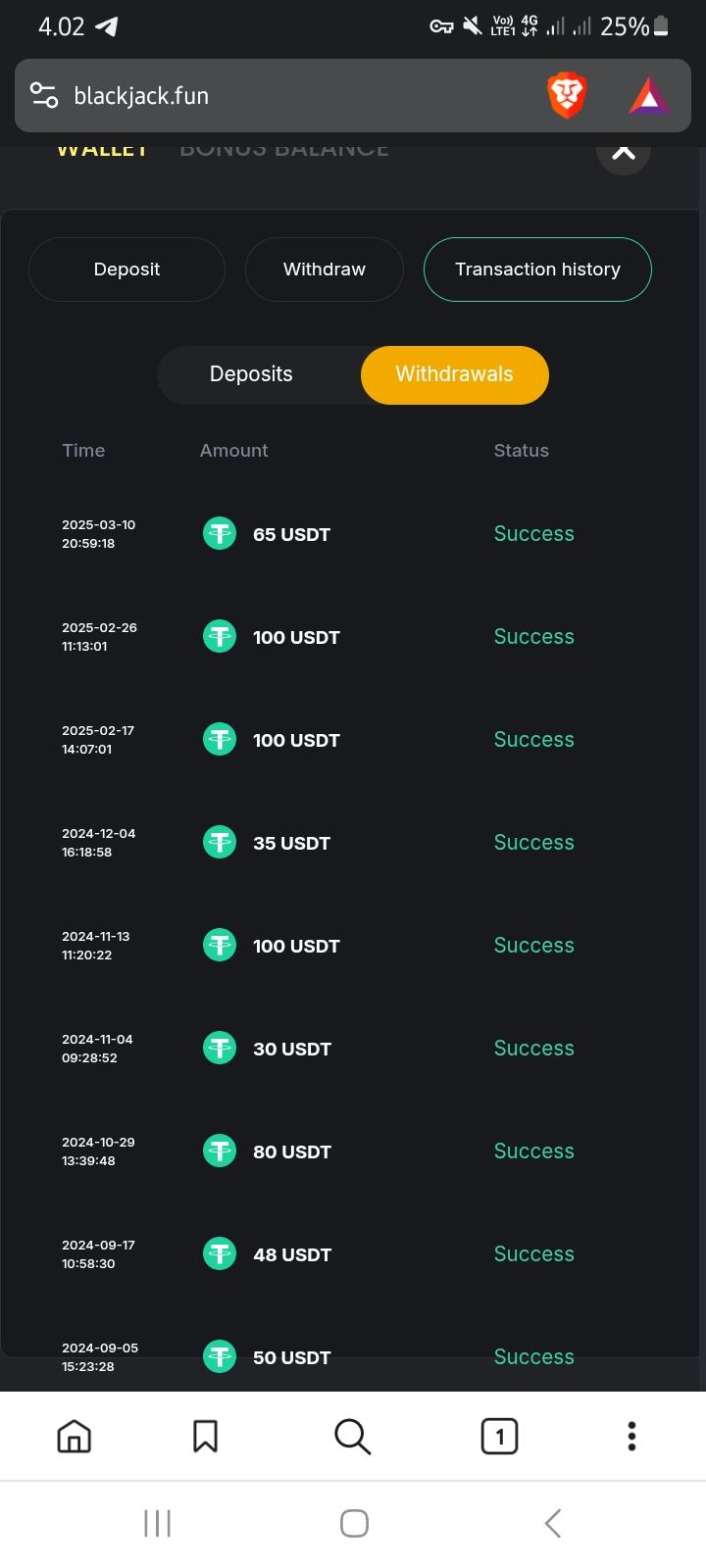Open the Deposit tab
Viewport: 706px width, 1568px height.
126,269
